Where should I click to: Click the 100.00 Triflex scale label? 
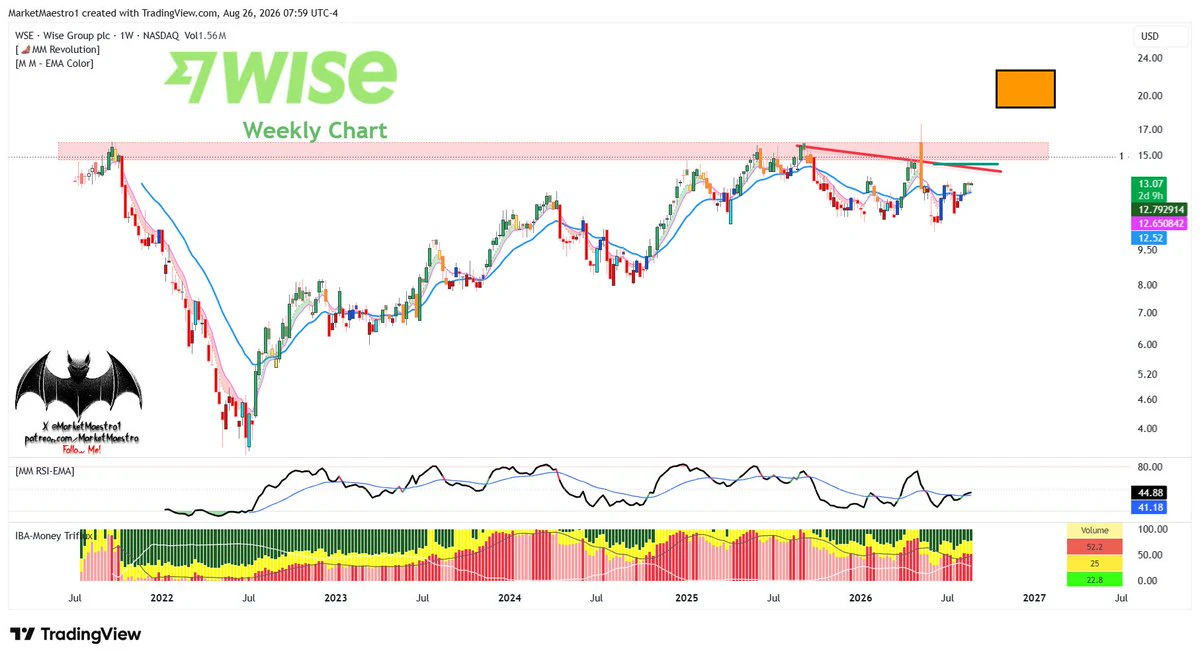1152,528
